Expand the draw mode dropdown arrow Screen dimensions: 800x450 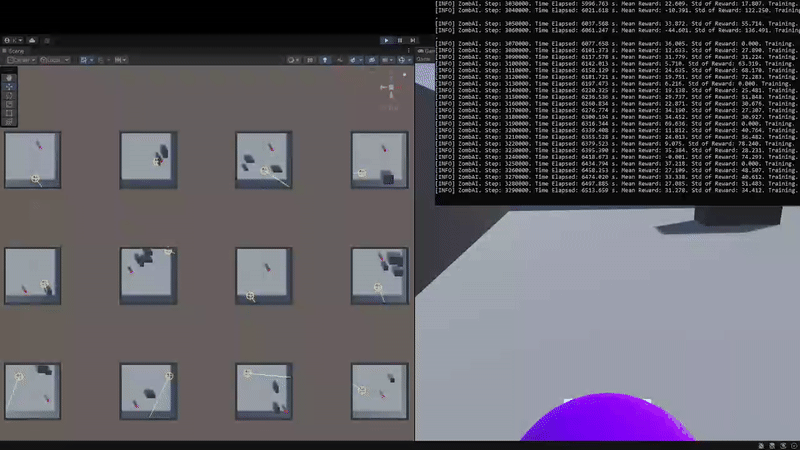(297, 60)
